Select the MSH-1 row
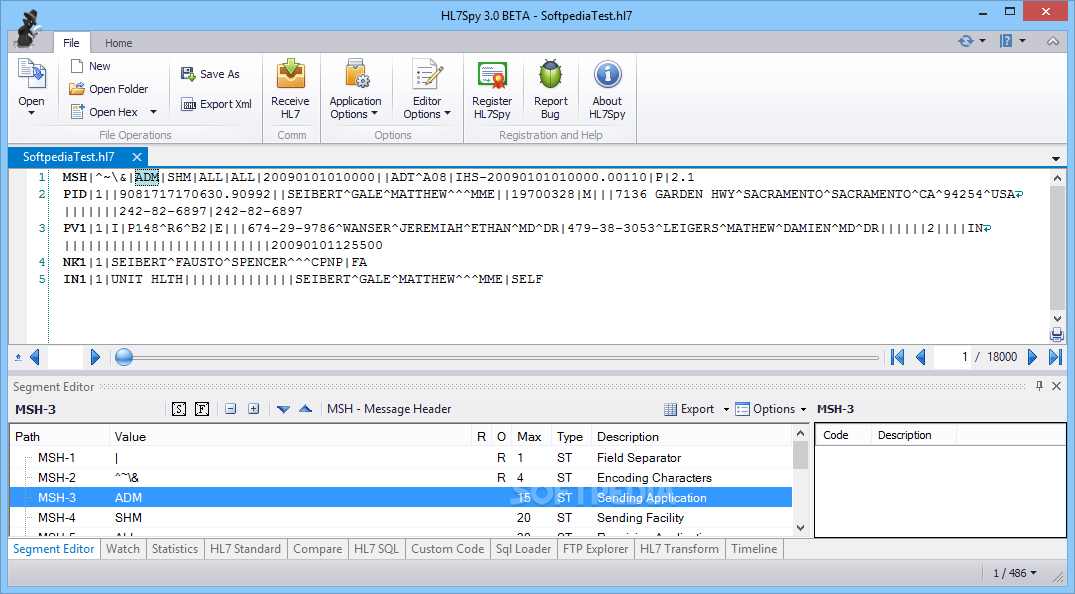Screen dimensions: 1075x594 pyautogui.click(x=401, y=458)
